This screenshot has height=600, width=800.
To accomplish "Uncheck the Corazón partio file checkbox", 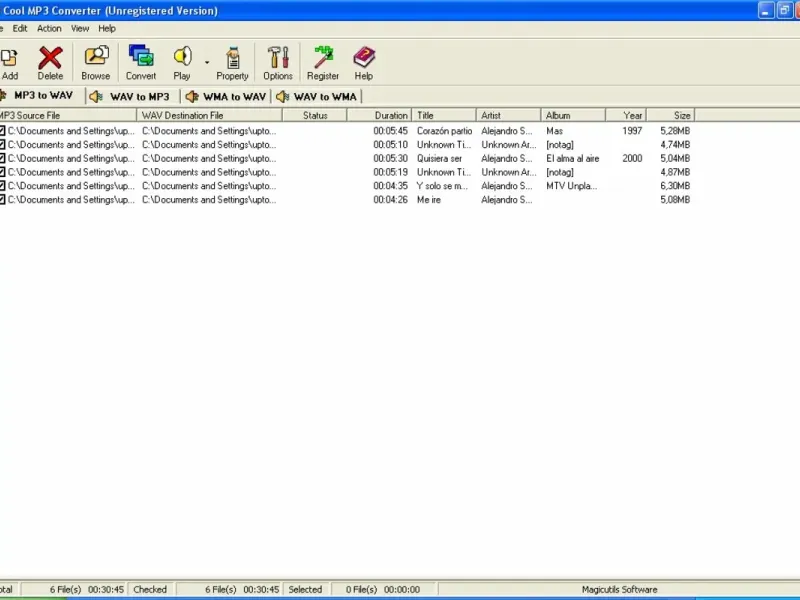I will [3, 131].
